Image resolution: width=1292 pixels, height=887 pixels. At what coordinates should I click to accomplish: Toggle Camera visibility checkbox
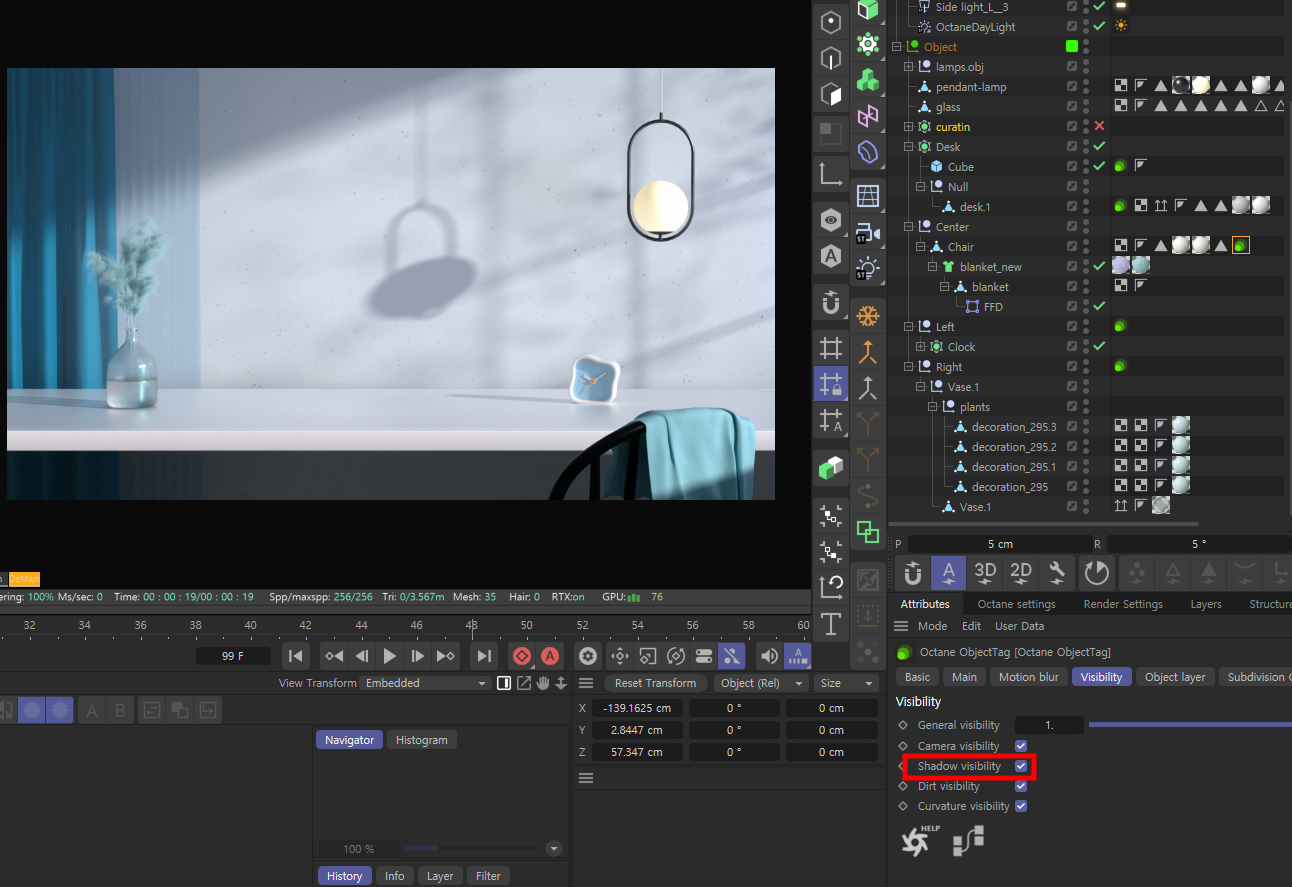pyautogui.click(x=1021, y=746)
